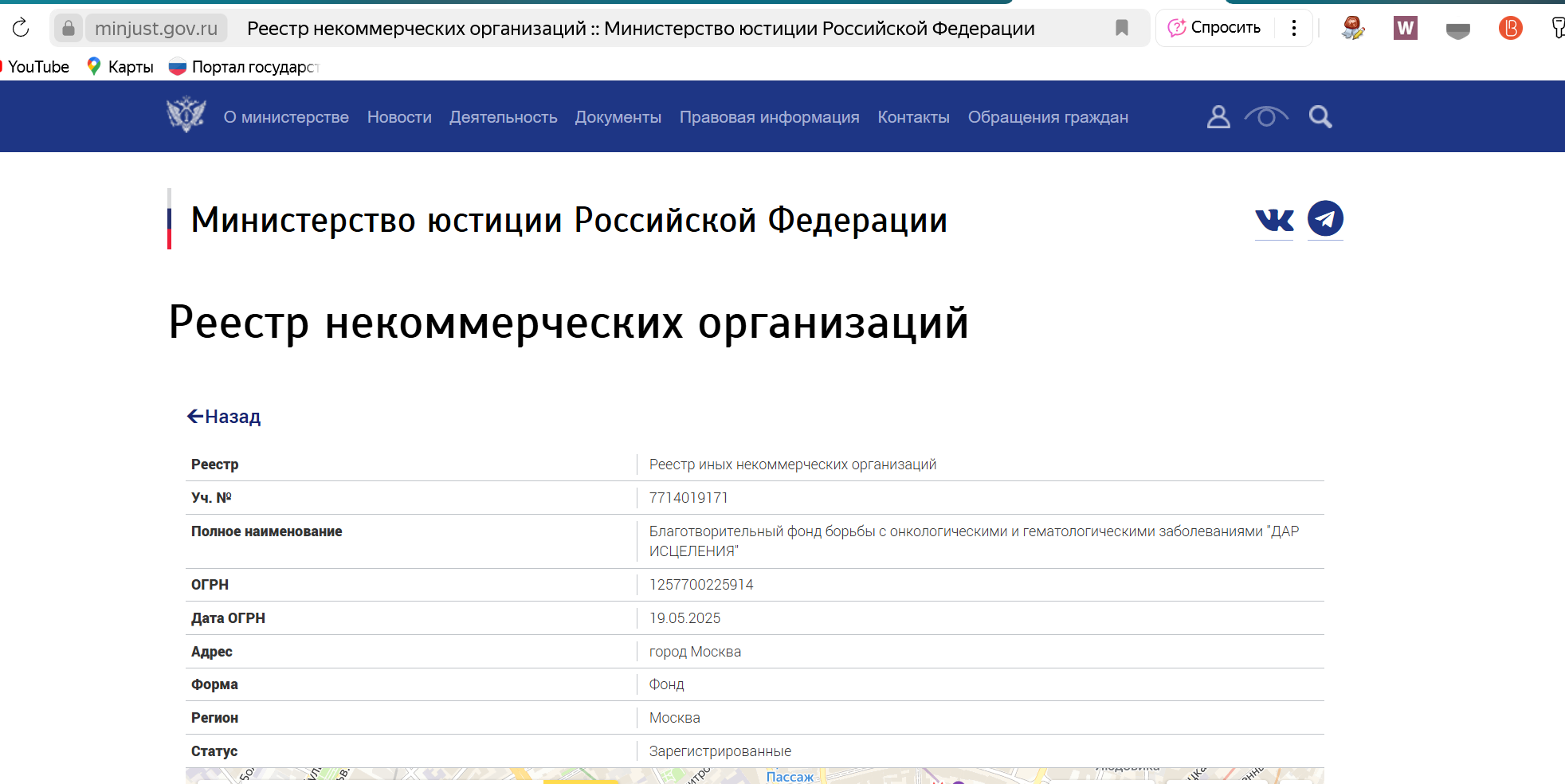Click the Спросить assistant button
The height and width of the screenshot is (784, 1565).
(1214, 28)
